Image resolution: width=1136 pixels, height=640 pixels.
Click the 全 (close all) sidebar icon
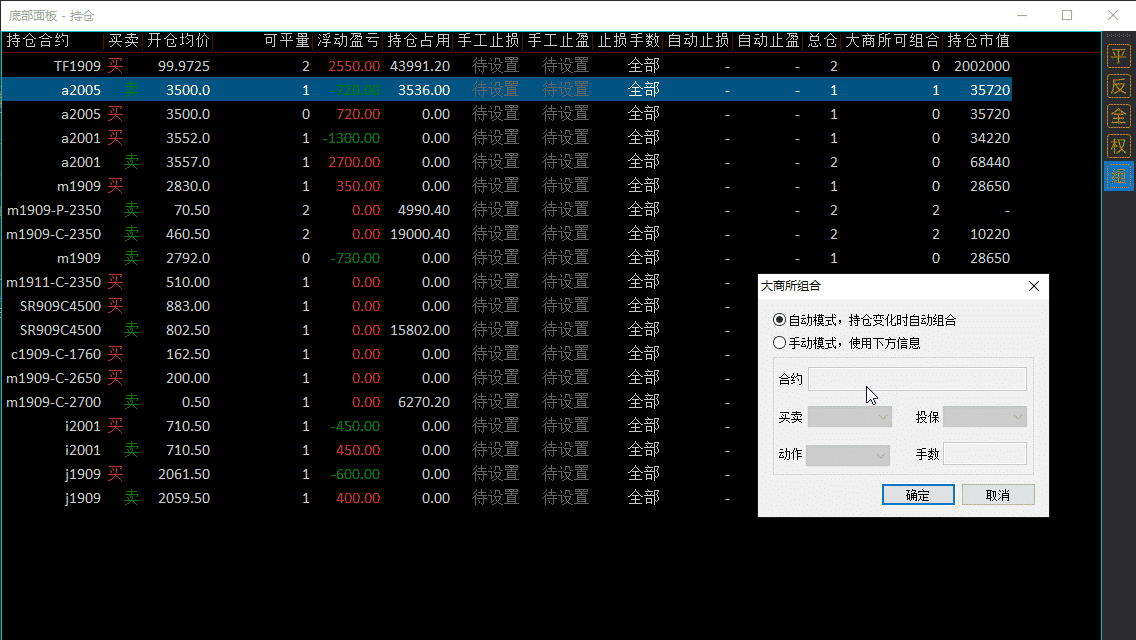(1118, 116)
